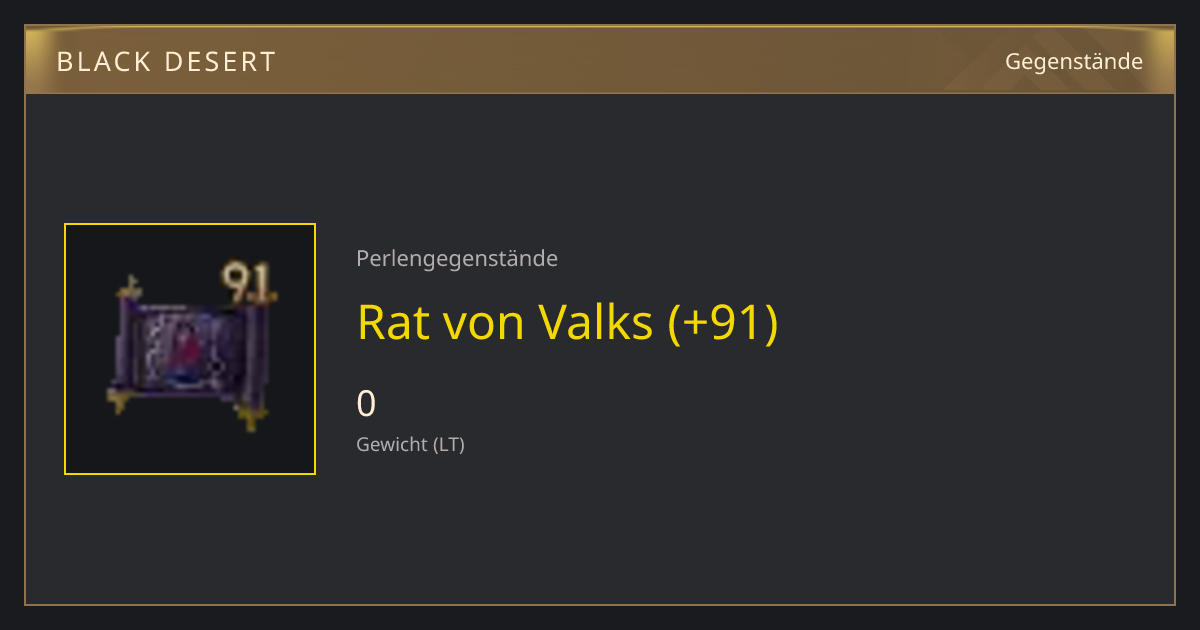
Task: Click the scroll's bottom-left gold ornament
Action: point(120,399)
